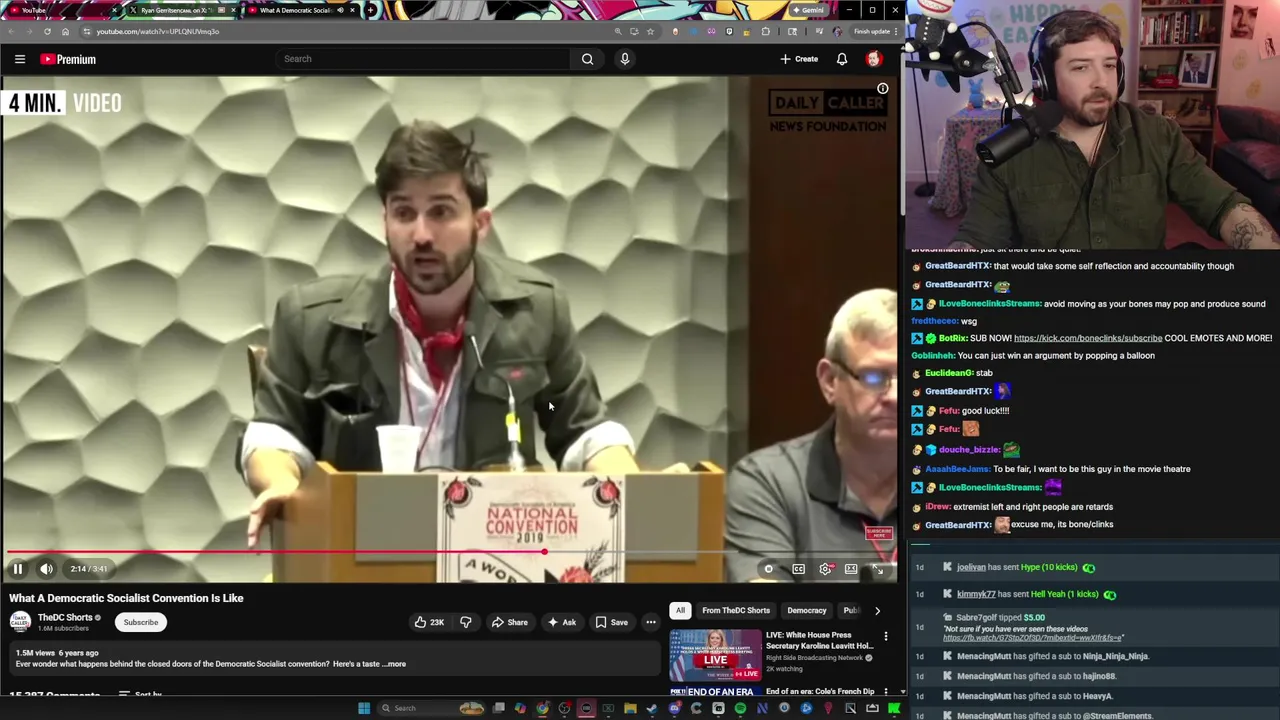Select the From TheDC Shorts chip
This screenshot has height=720, width=1280.
click(x=736, y=610)
